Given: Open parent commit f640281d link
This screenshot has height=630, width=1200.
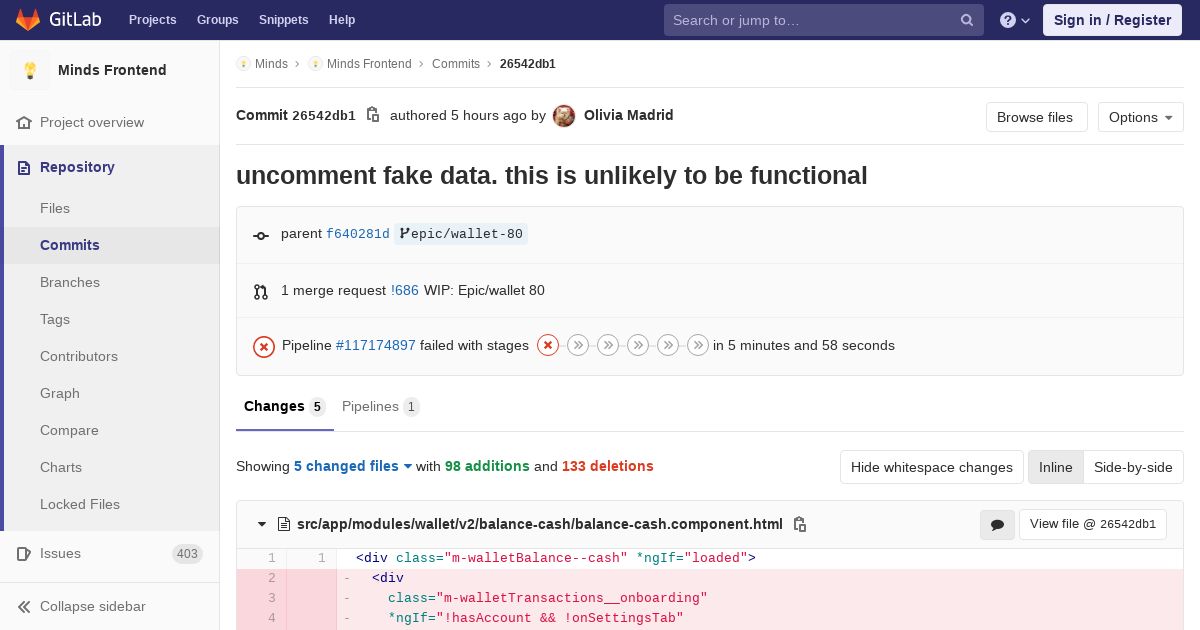Looking at the screenshot, I should point(357,234).
